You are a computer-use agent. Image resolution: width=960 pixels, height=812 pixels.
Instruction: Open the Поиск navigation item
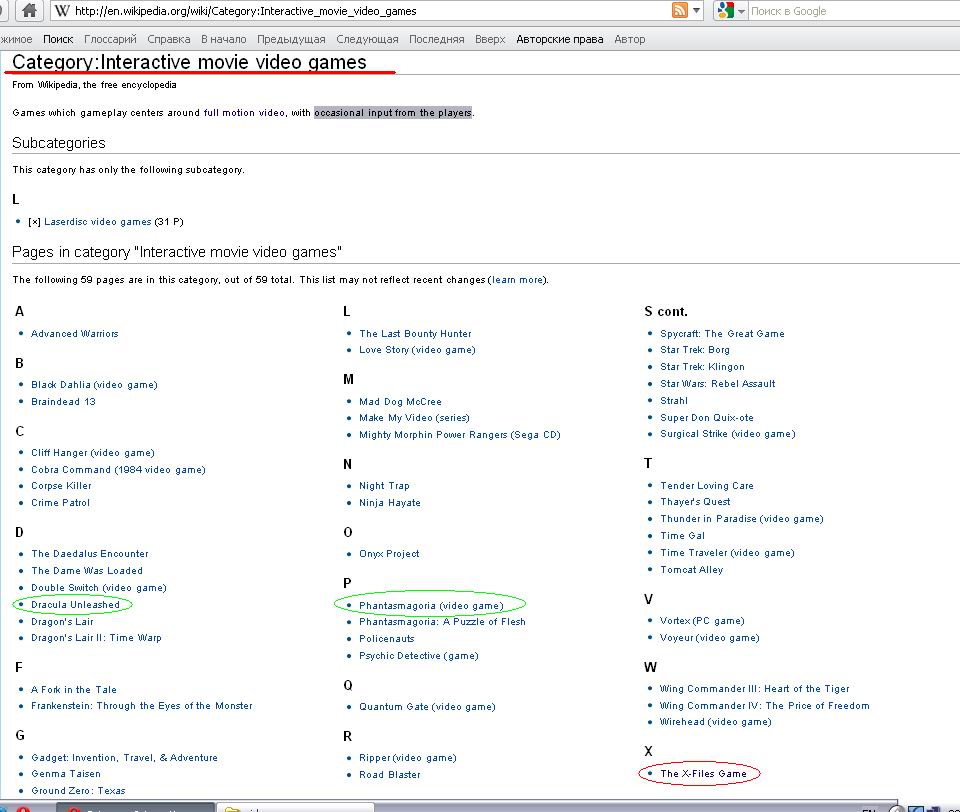(58, 39)
